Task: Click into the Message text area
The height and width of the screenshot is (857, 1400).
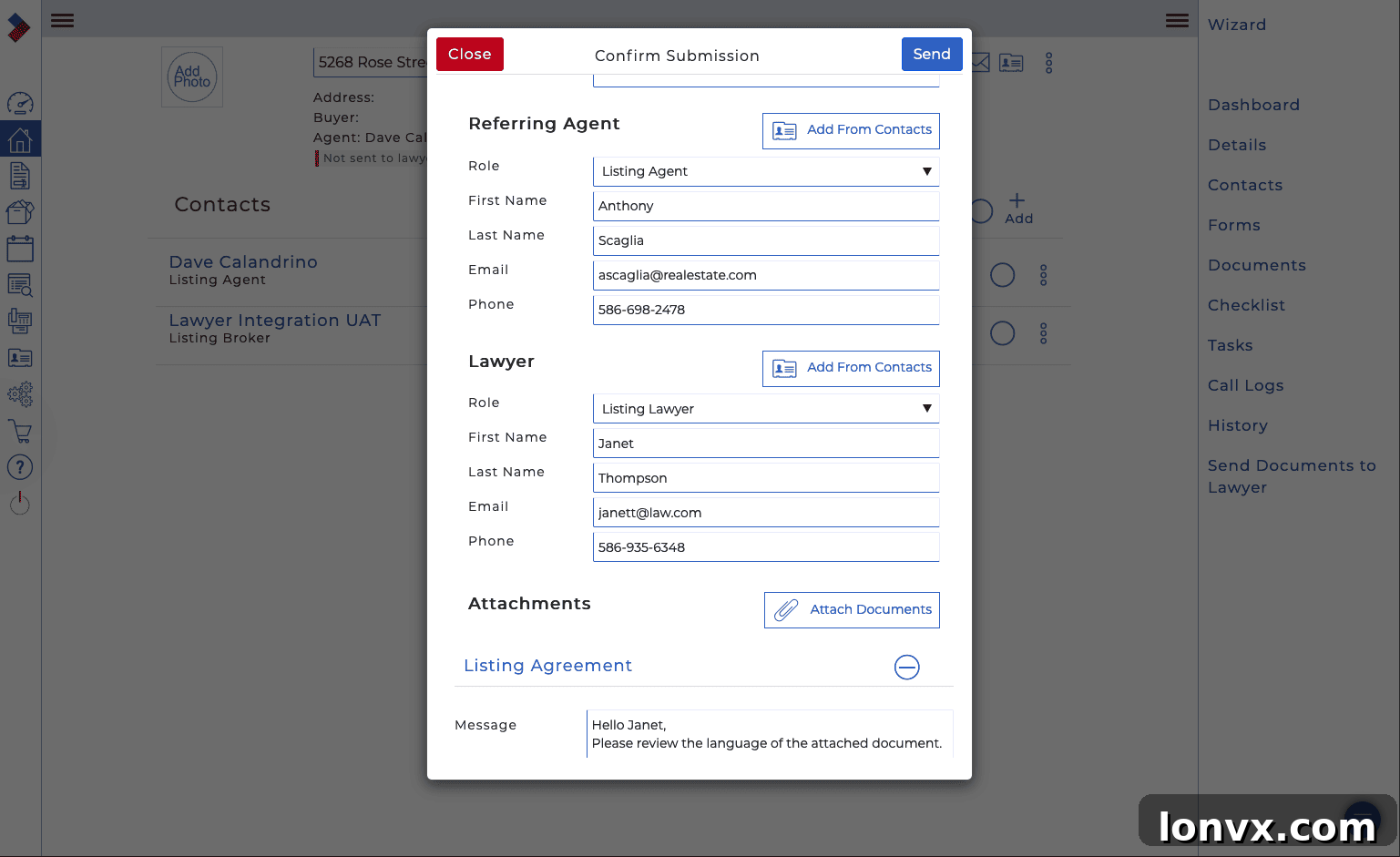Action: pyautogui.click(x=770, y=734)
